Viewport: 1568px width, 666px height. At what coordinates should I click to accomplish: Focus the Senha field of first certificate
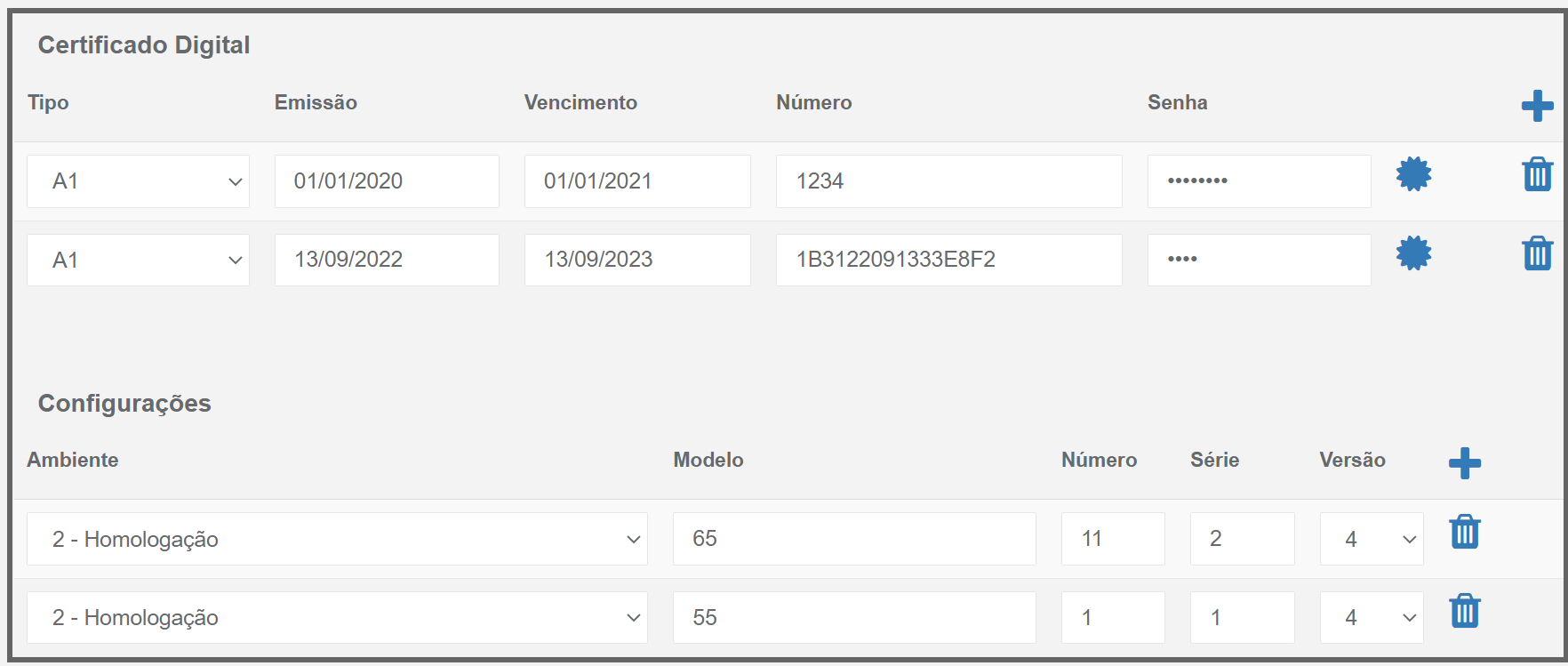tap(1260, 181)
